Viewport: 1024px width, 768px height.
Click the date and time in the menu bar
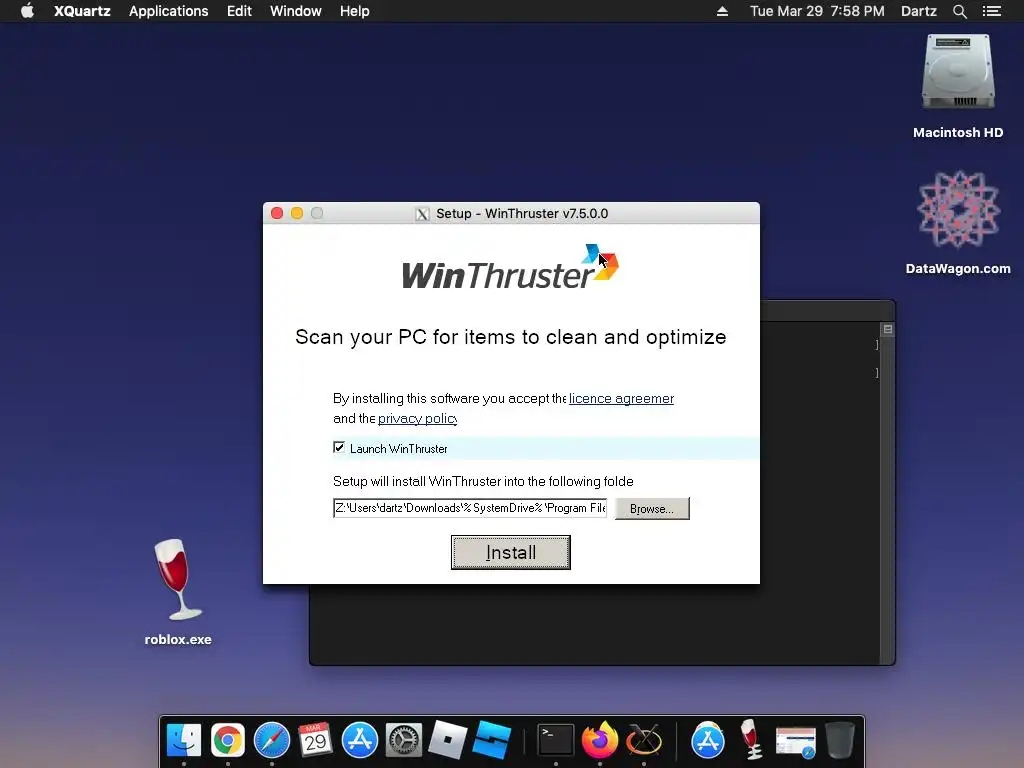(817, 11)
